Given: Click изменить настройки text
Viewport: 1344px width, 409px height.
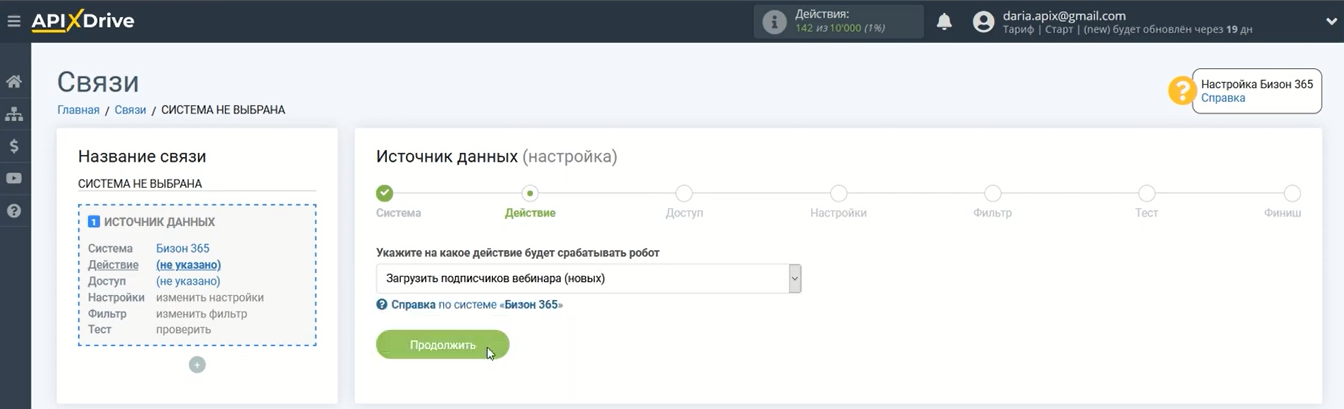Looking at the screenshot, I should tap(210, 297).
